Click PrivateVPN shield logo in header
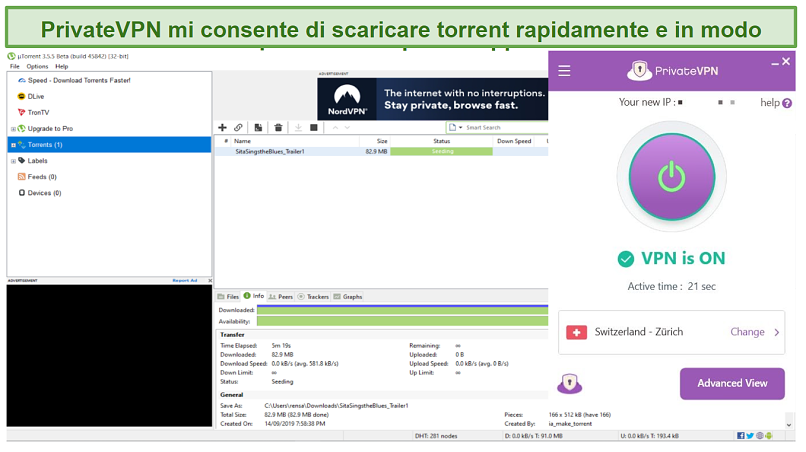This screenshot has height=452, width=806. click(639, 70)
